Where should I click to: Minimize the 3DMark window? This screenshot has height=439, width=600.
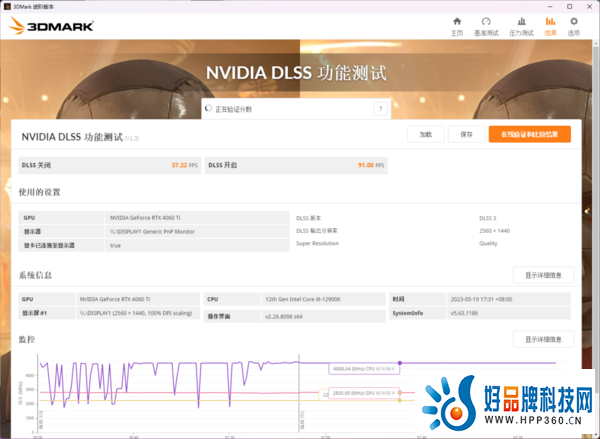click(x=550, y=7)
